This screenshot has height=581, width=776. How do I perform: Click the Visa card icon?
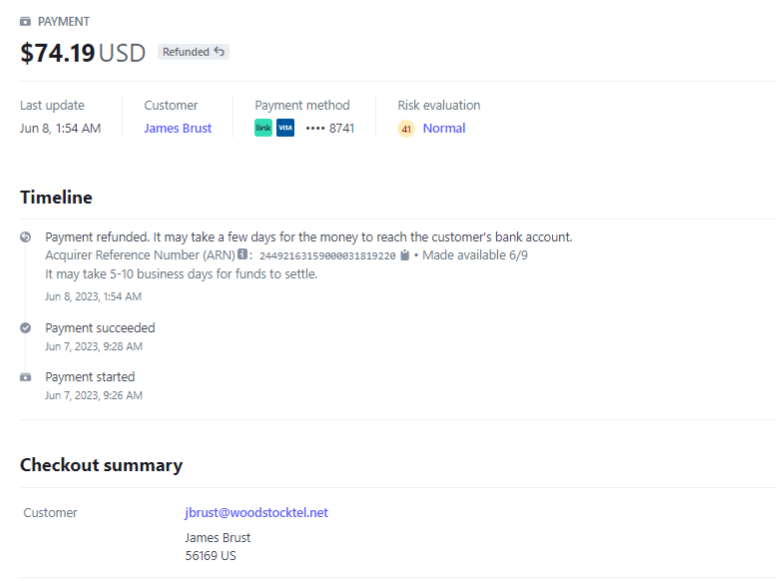(x=285, y=128)
